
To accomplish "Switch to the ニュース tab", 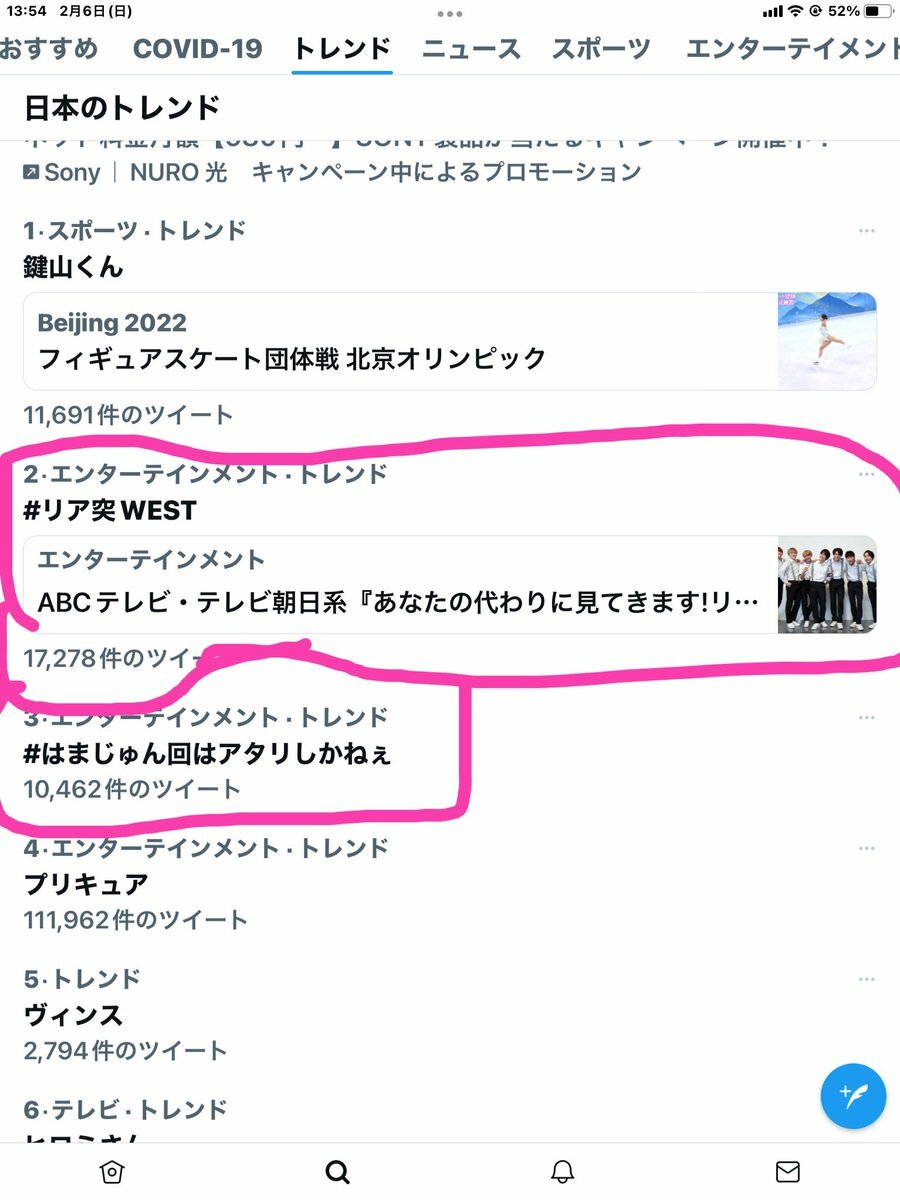I will [x=471, y=48].
